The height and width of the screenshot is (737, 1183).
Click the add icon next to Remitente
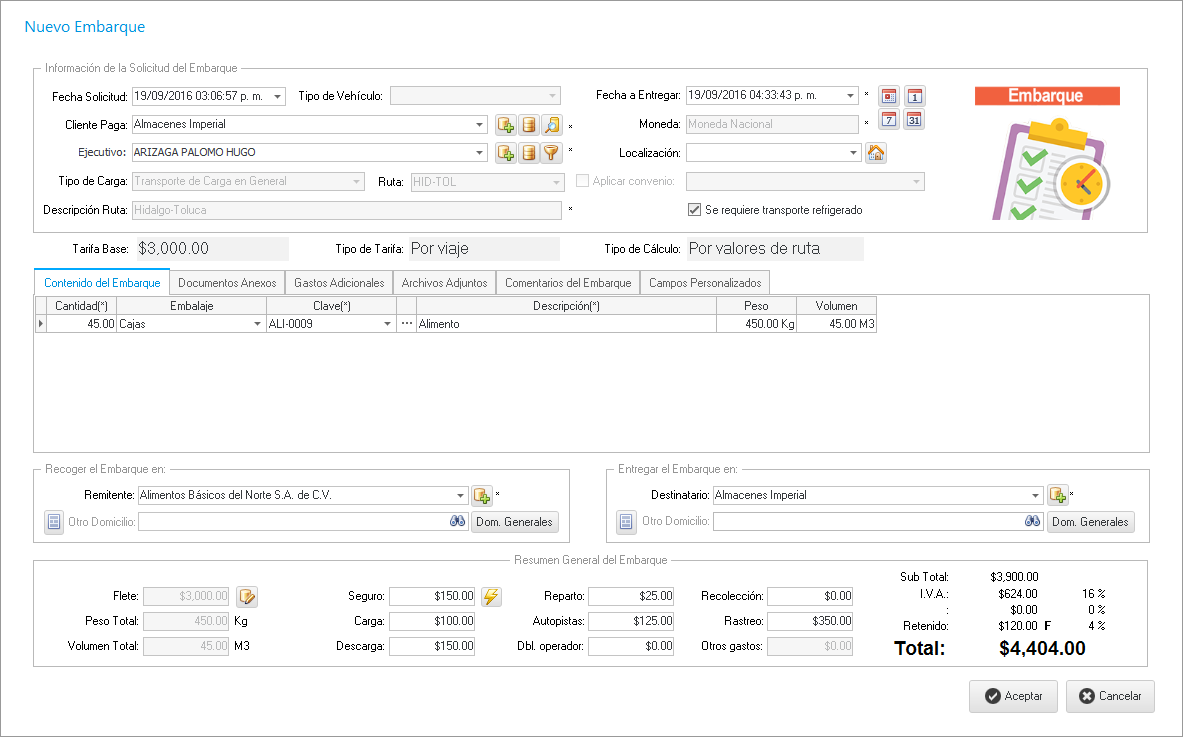[482, 495]
